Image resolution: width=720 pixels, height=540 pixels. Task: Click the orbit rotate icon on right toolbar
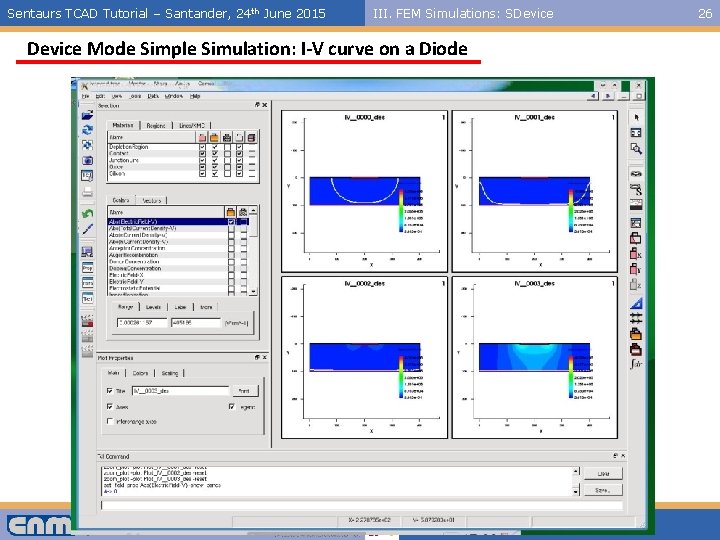pyautogui.click(x=636, y=174)
